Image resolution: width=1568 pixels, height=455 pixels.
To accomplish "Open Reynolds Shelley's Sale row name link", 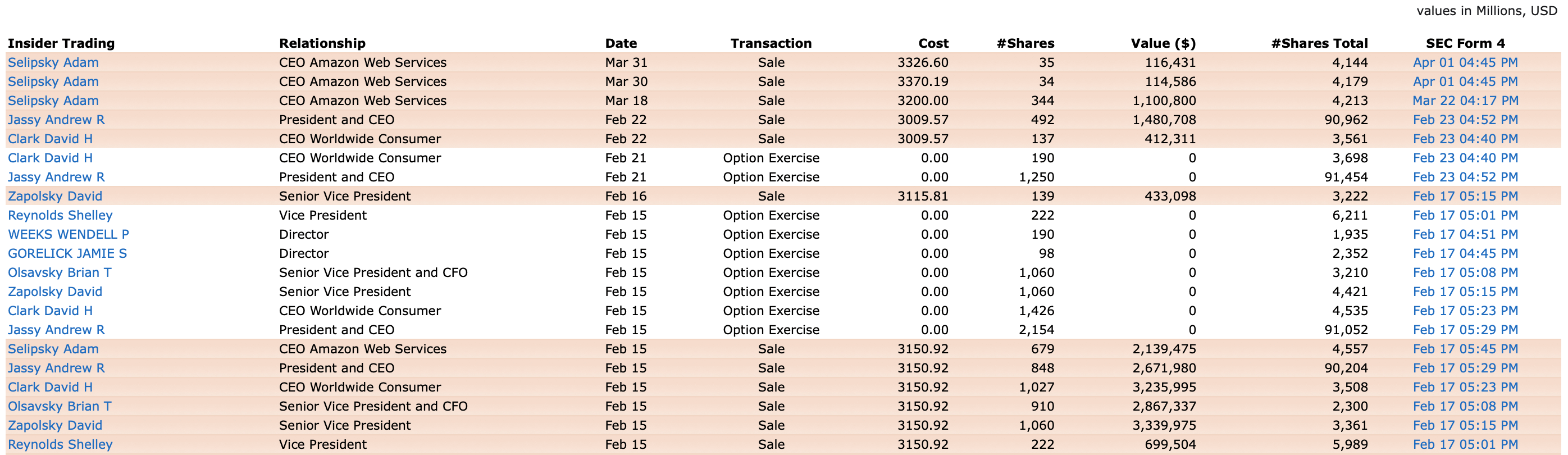I will 60,445.
